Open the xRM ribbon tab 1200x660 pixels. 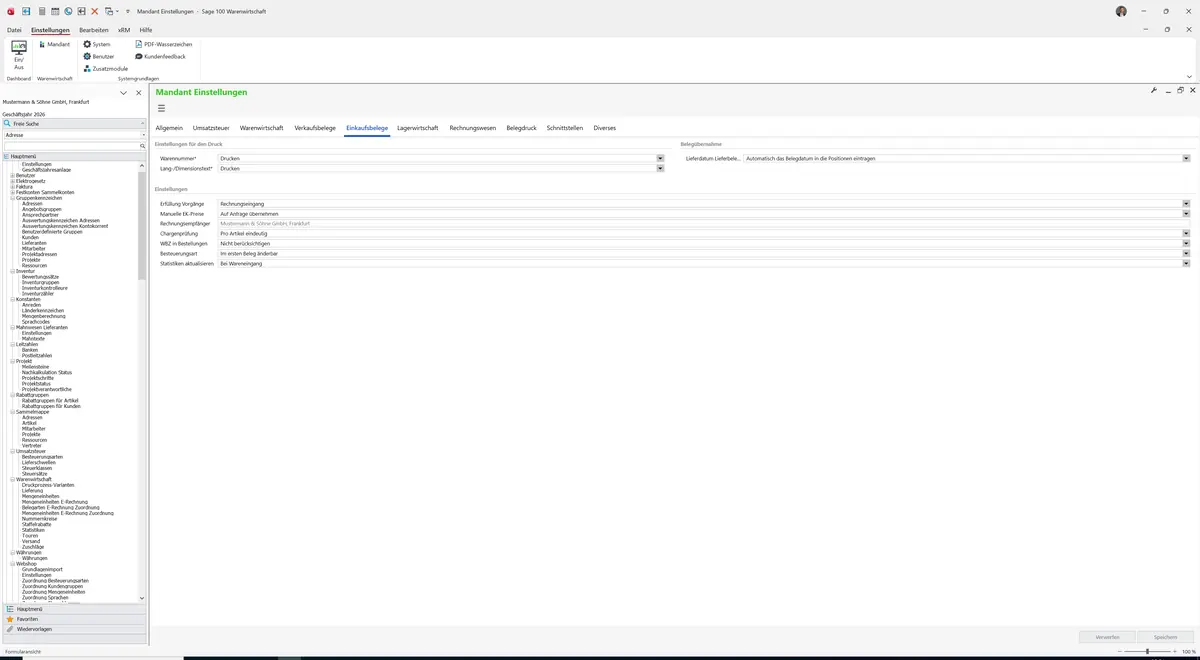(124, 30)
